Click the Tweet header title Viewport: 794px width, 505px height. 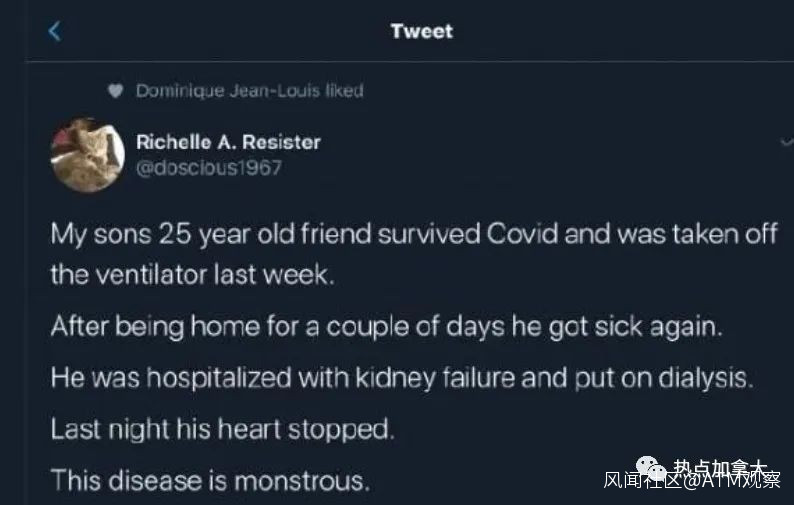tap(421, 31)
